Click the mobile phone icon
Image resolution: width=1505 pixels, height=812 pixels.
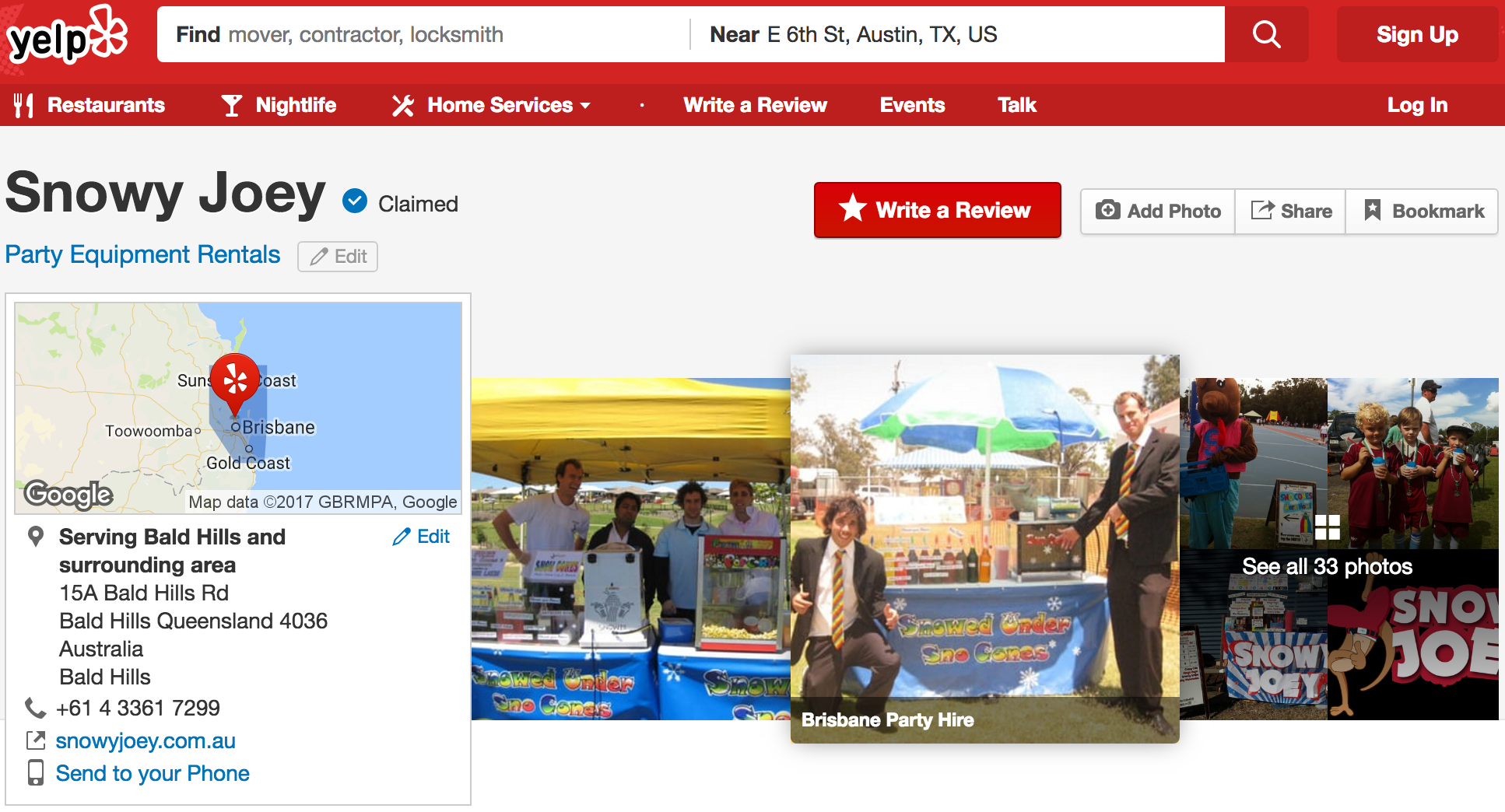[36, 772]
